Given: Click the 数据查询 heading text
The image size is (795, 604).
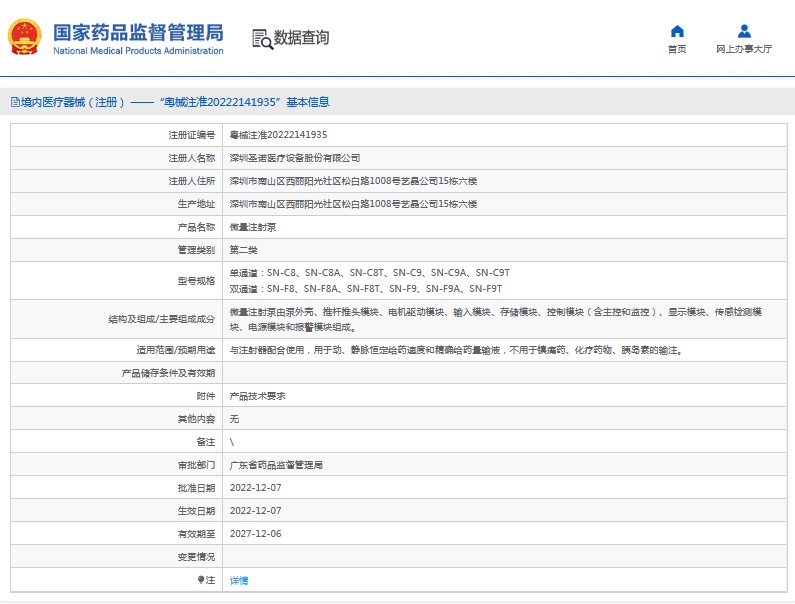Looking at the screenshot, I should click(301, 38).
